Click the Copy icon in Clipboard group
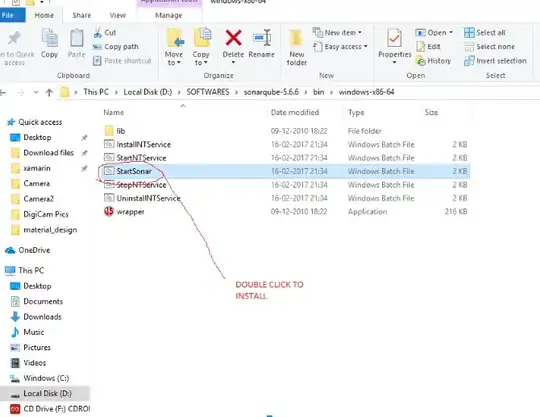The height and width of the screenshot is (417, 540). 50,38
